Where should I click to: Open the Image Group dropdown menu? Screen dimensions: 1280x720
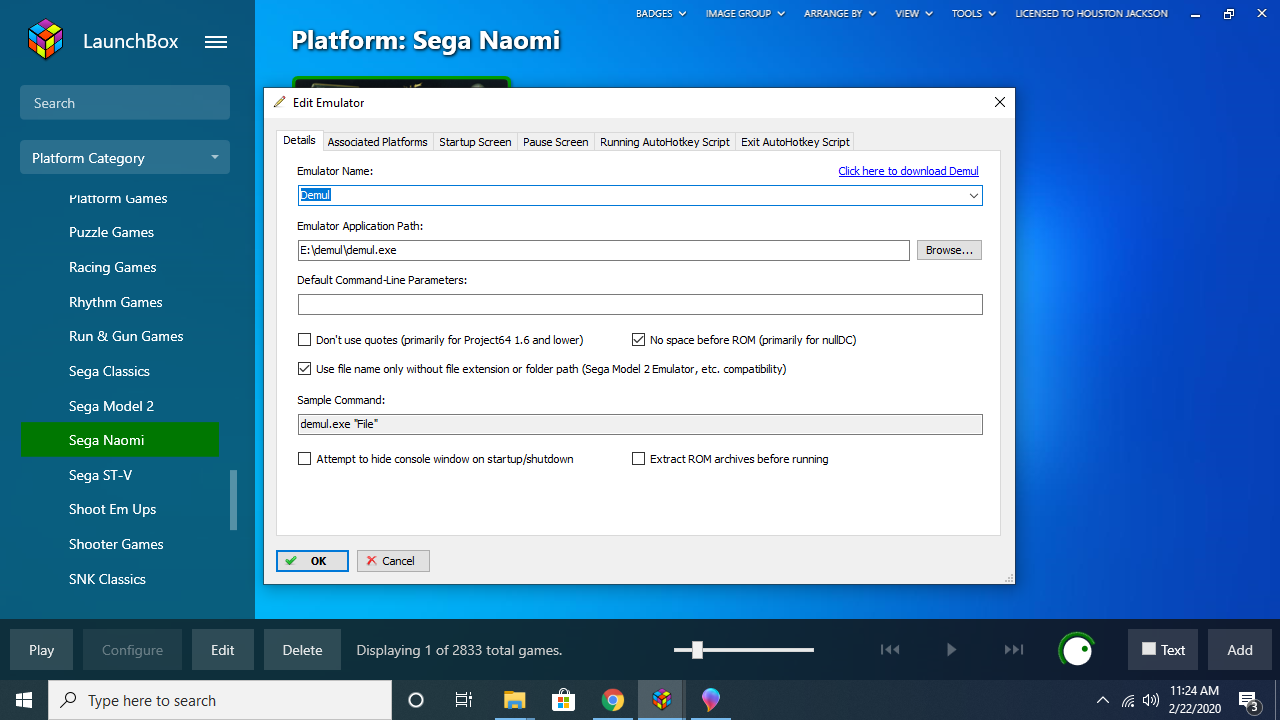745,14
